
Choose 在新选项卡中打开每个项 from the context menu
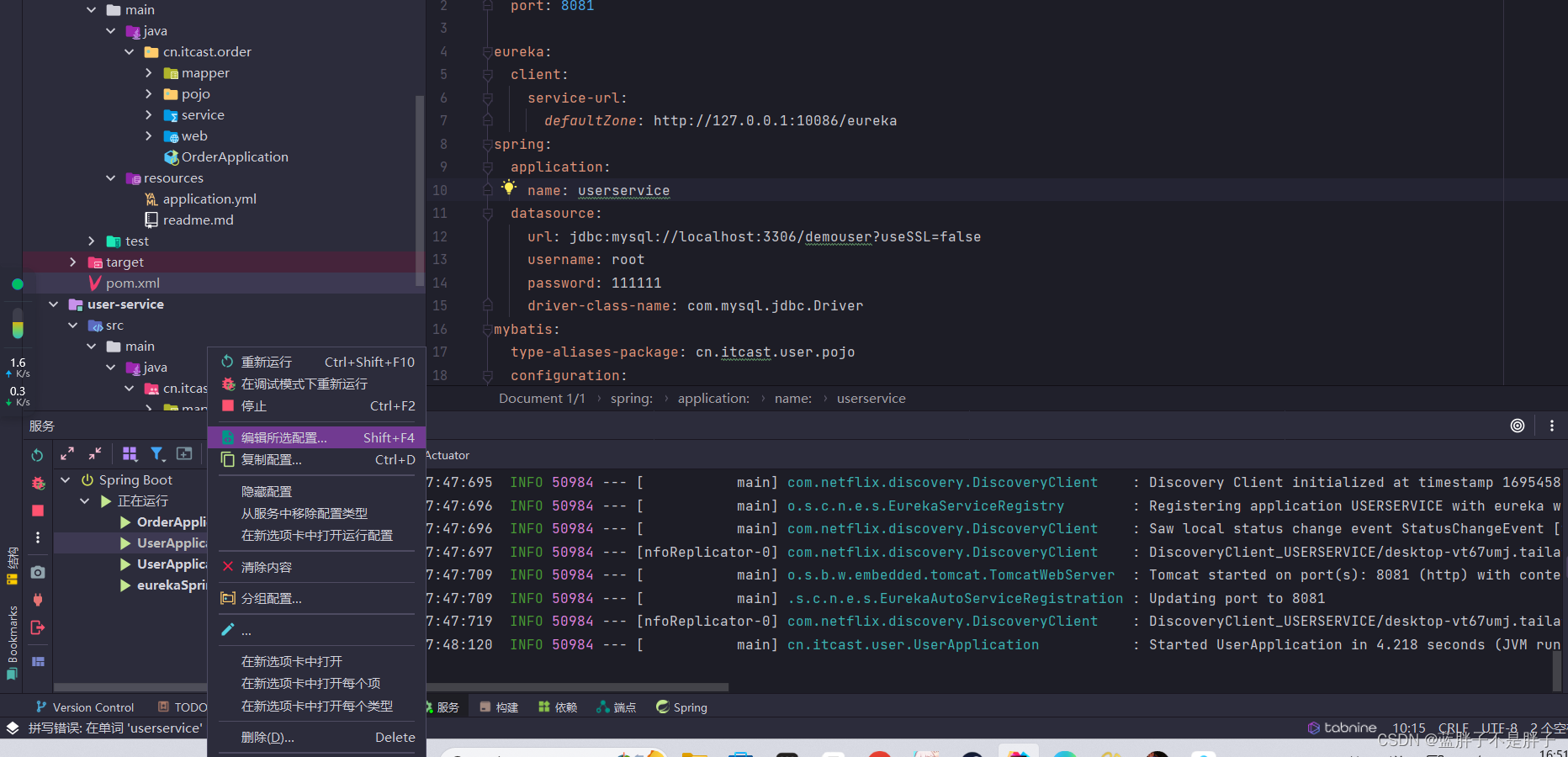[317, 683]
